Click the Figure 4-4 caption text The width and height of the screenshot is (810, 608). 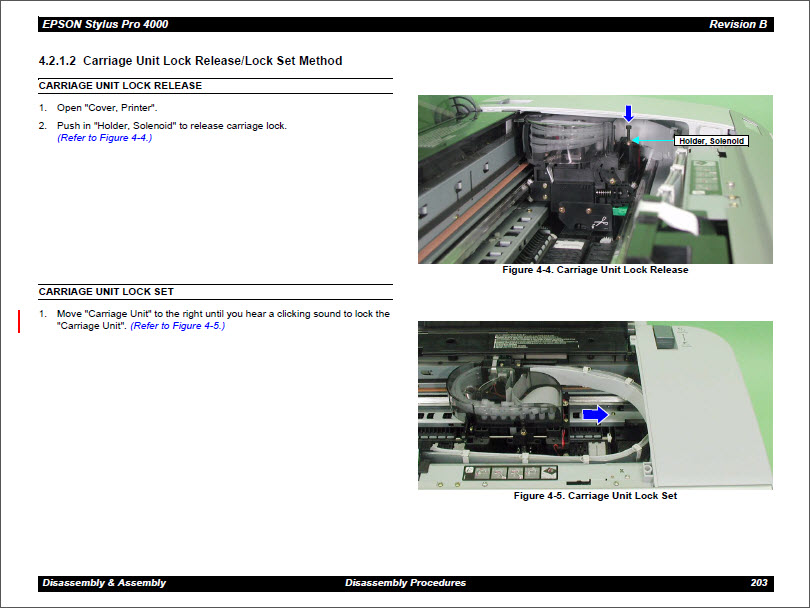click(x=595, y=269)
